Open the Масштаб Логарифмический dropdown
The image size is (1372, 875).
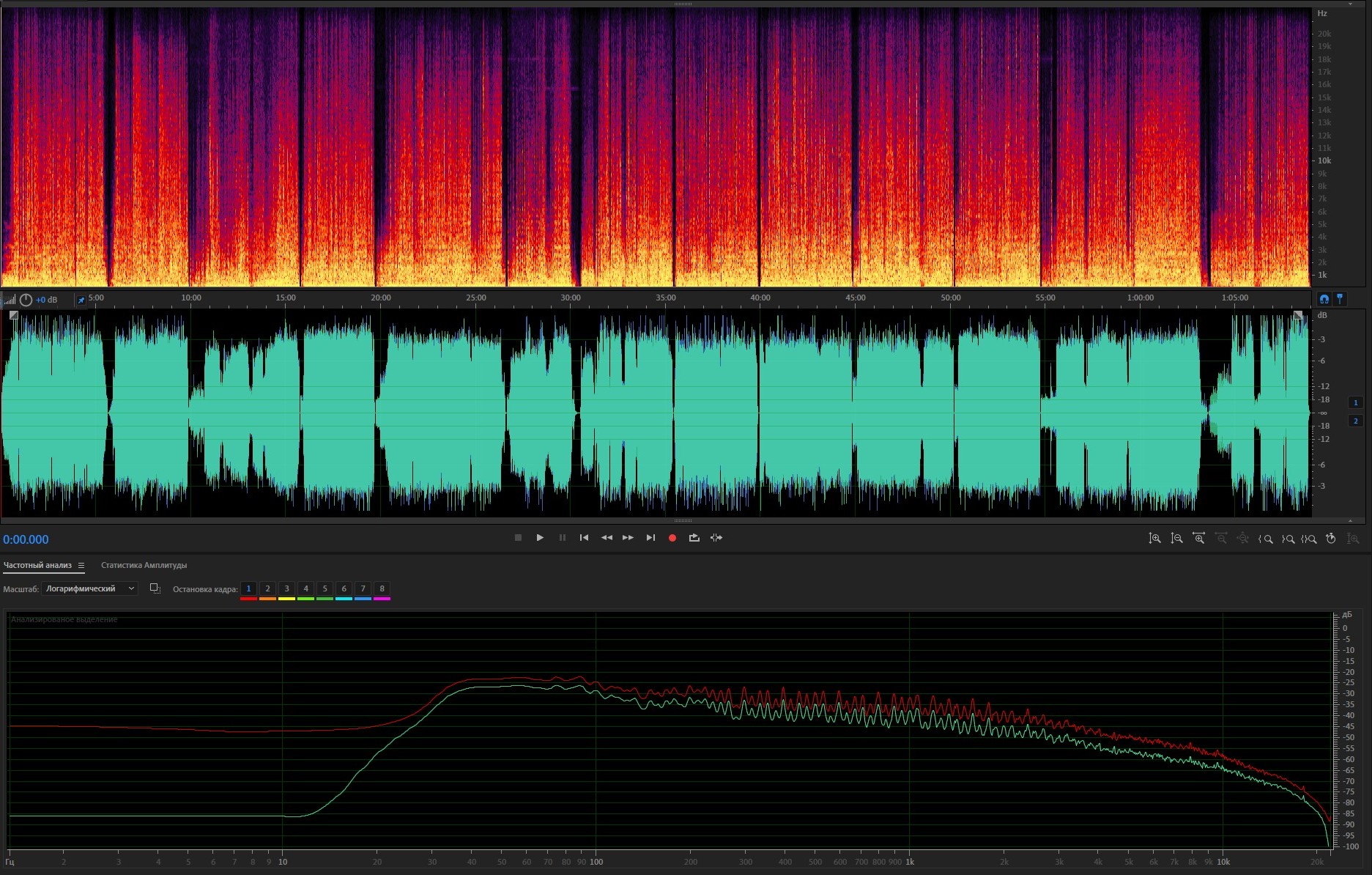coord(89,588)
